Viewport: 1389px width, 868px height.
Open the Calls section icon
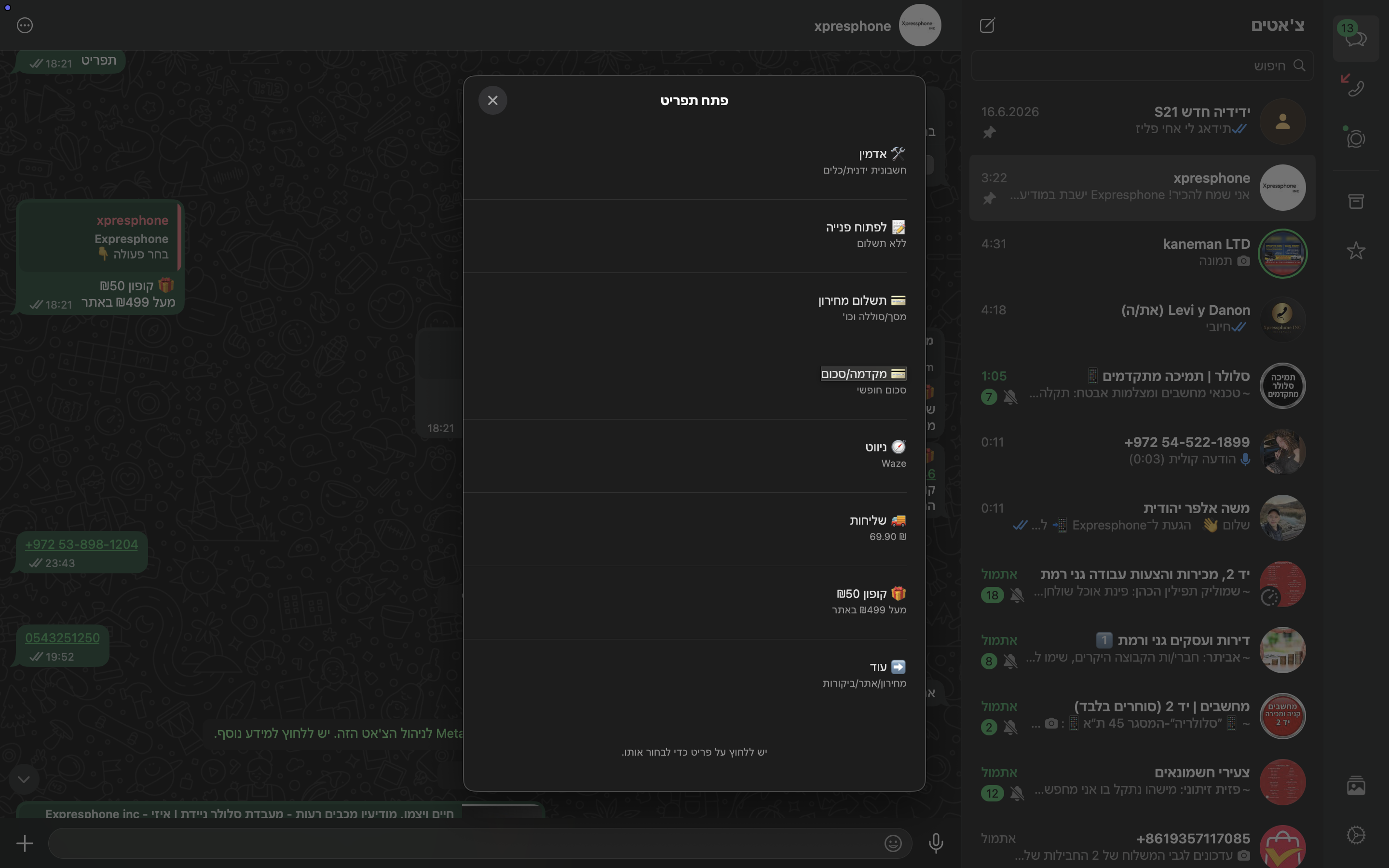[x=1356, y=88]
